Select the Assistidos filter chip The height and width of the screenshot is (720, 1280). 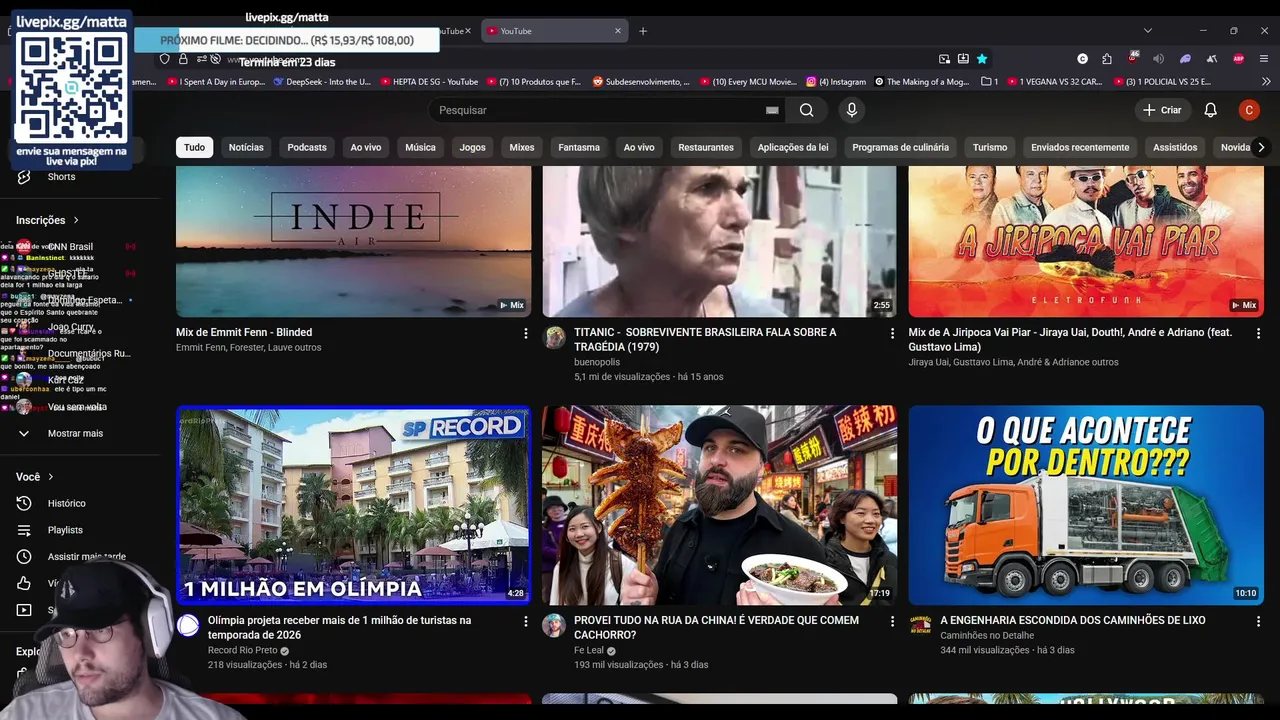tap(1175, 147)
